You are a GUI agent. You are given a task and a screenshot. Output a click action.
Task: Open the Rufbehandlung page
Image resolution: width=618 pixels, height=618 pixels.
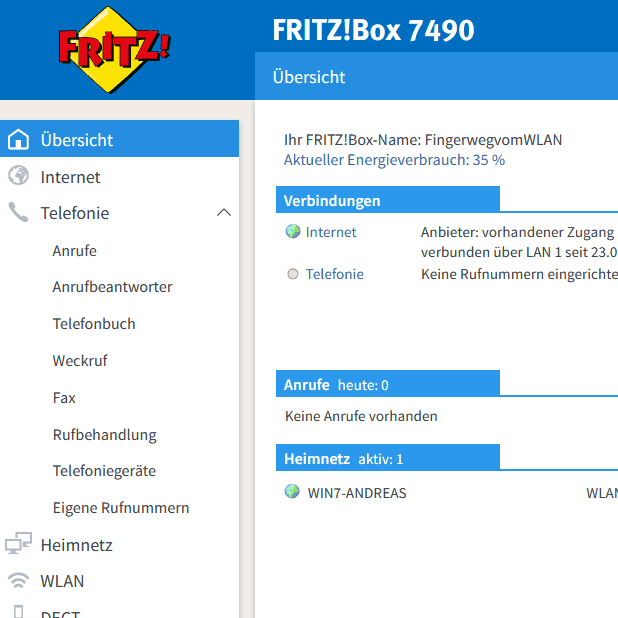click(104, 435)
